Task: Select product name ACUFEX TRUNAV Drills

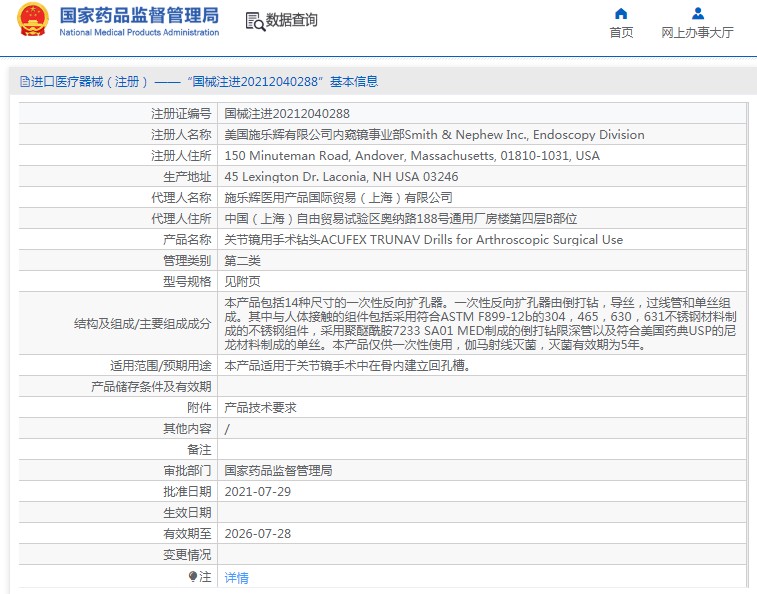Action: [423, 240]
